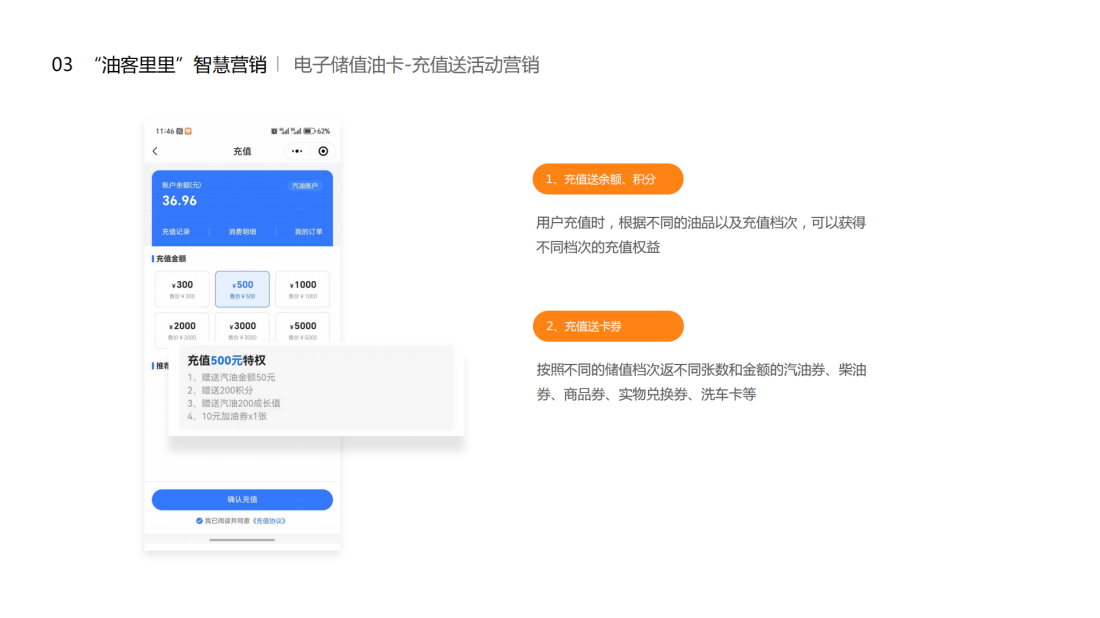Screen dimensions: 1100x618
Task: Click privilege line 10元加油券x1张
Action: (227, 416)
